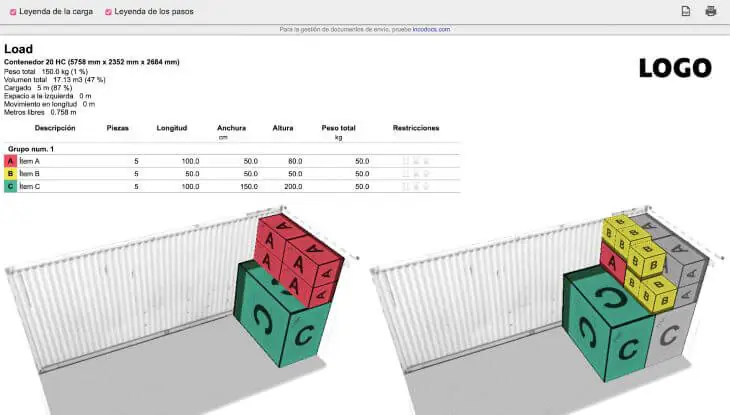This screenshot has height=415, width=730.
Task: Click the Peso total column header
Action: point(338,128)
